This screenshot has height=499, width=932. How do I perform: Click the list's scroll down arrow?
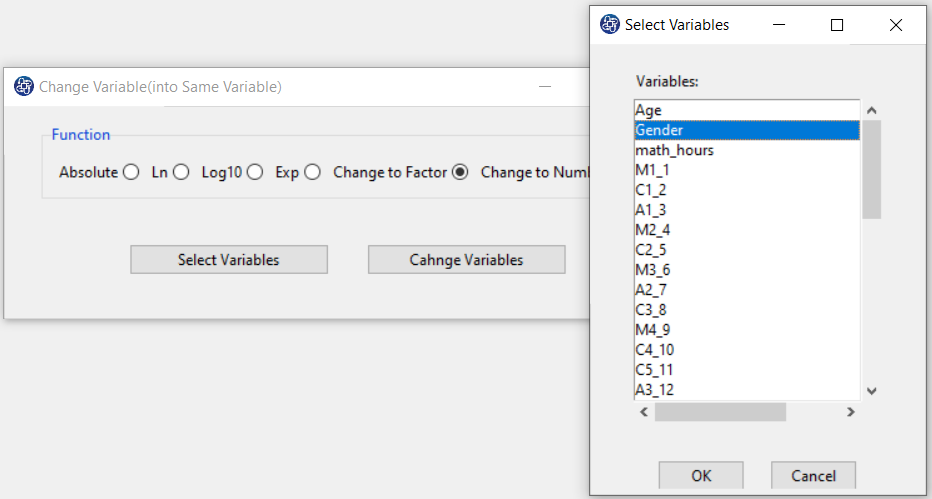coord(872,391)
